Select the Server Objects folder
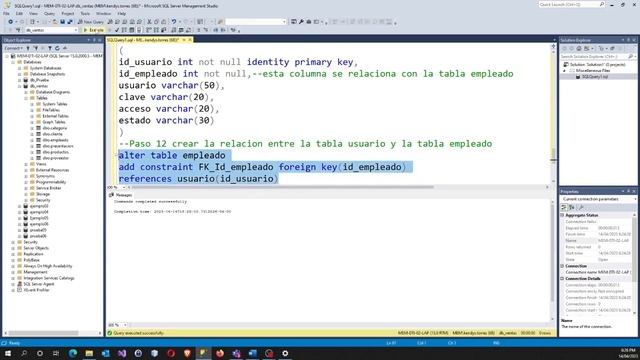This screenshot has width=640, height=360. click(36, 248)
